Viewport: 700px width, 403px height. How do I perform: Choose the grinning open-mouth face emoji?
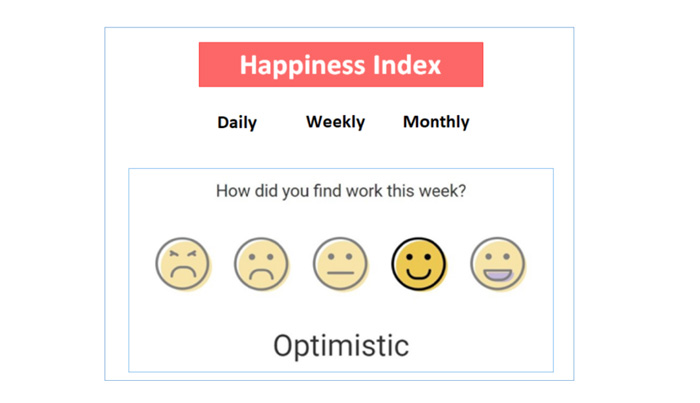pos(498,264)
